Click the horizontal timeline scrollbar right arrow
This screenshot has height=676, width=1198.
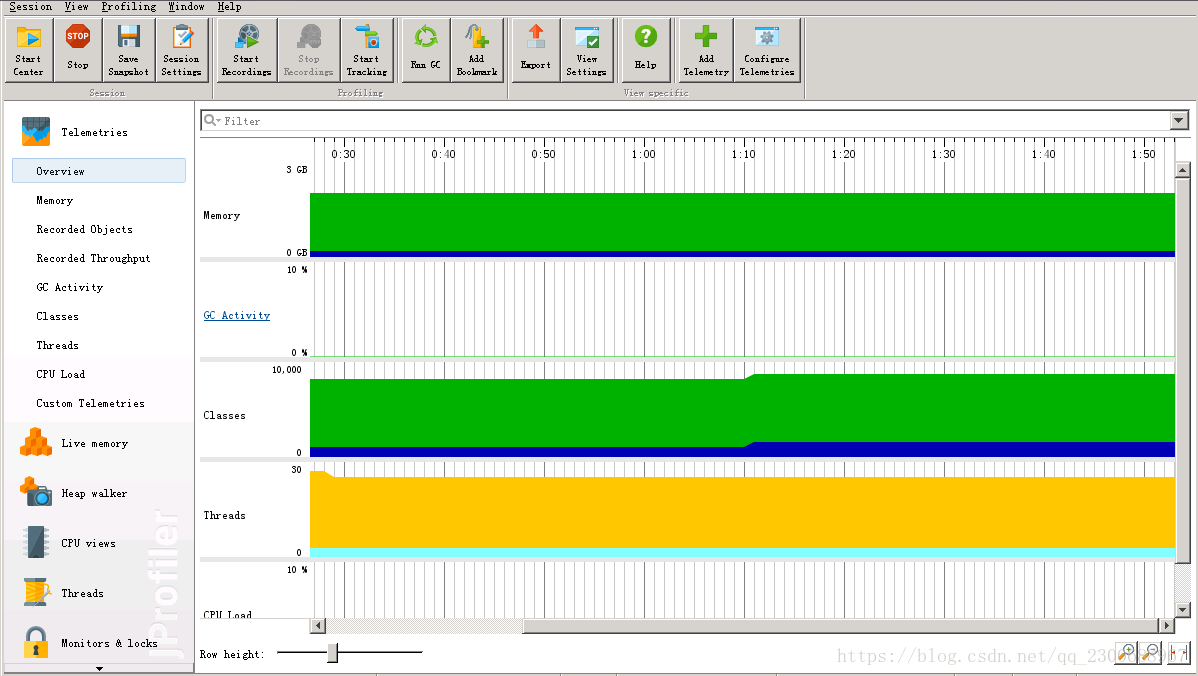(1167, 626)
